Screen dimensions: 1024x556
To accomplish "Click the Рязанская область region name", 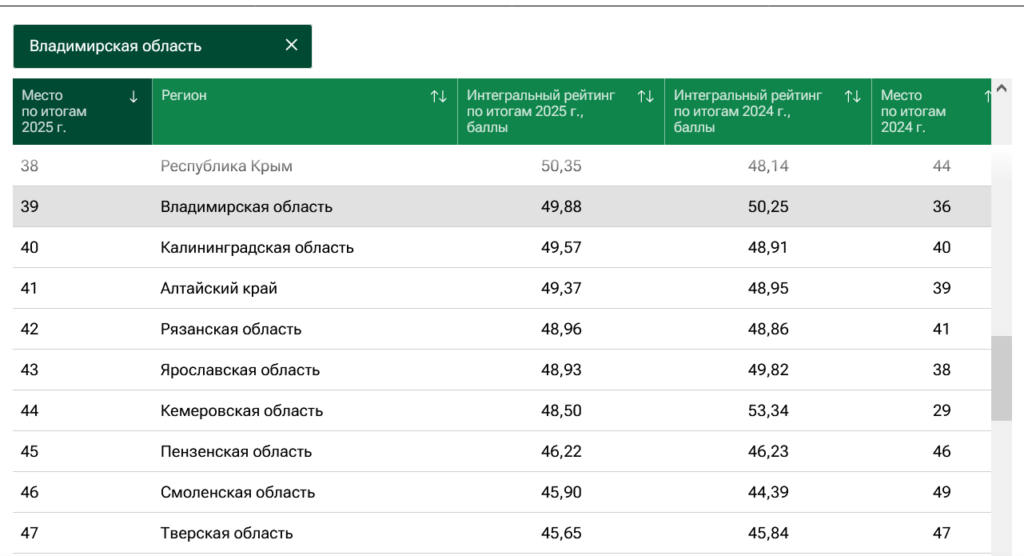I will [x=231, y=329].
